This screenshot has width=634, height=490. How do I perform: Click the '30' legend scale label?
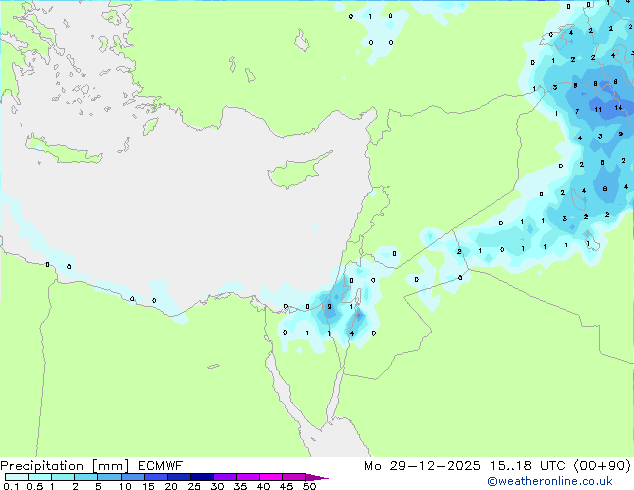[x=217, y=486]
